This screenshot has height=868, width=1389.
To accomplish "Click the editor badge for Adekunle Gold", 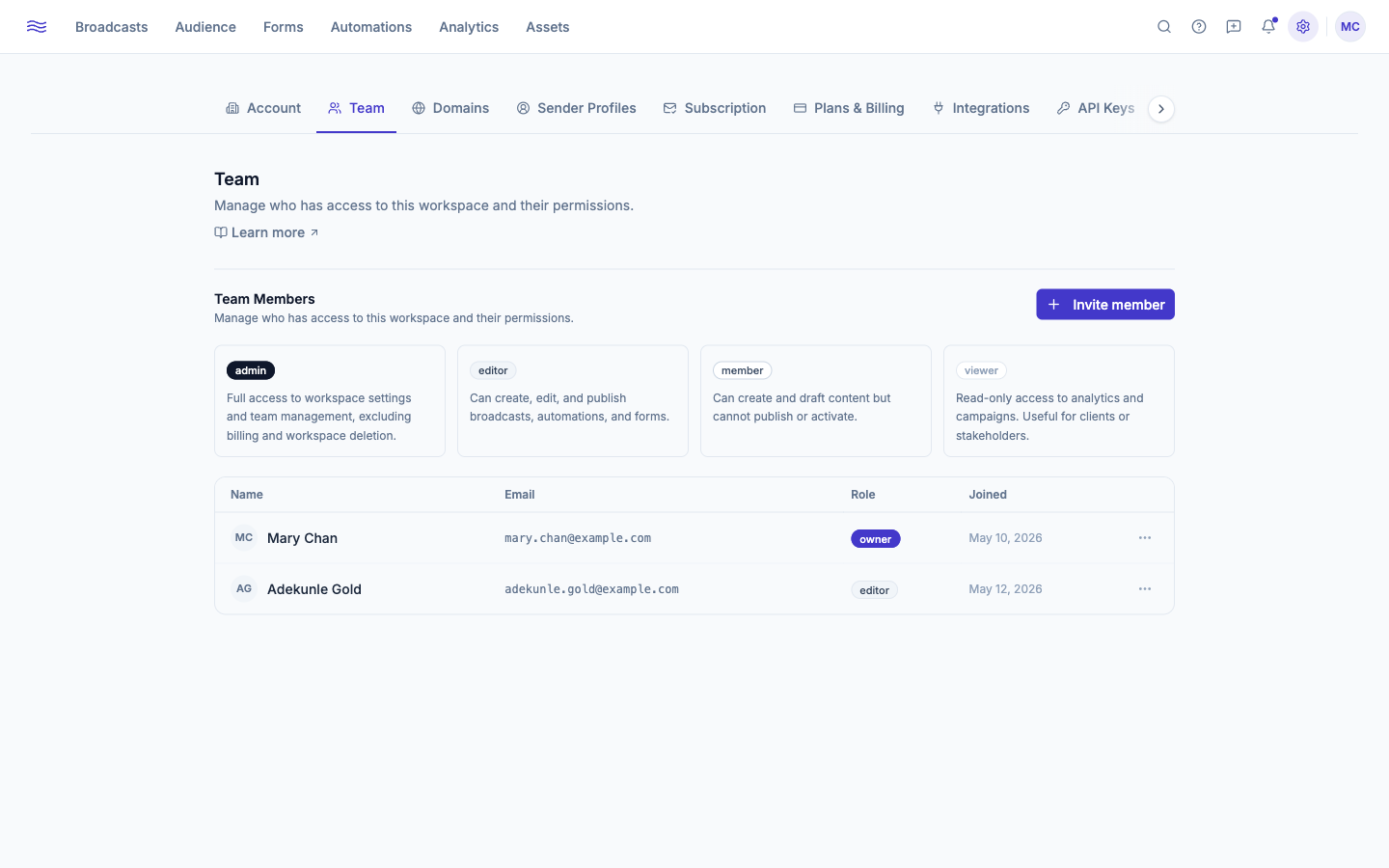I will [875, 590].
